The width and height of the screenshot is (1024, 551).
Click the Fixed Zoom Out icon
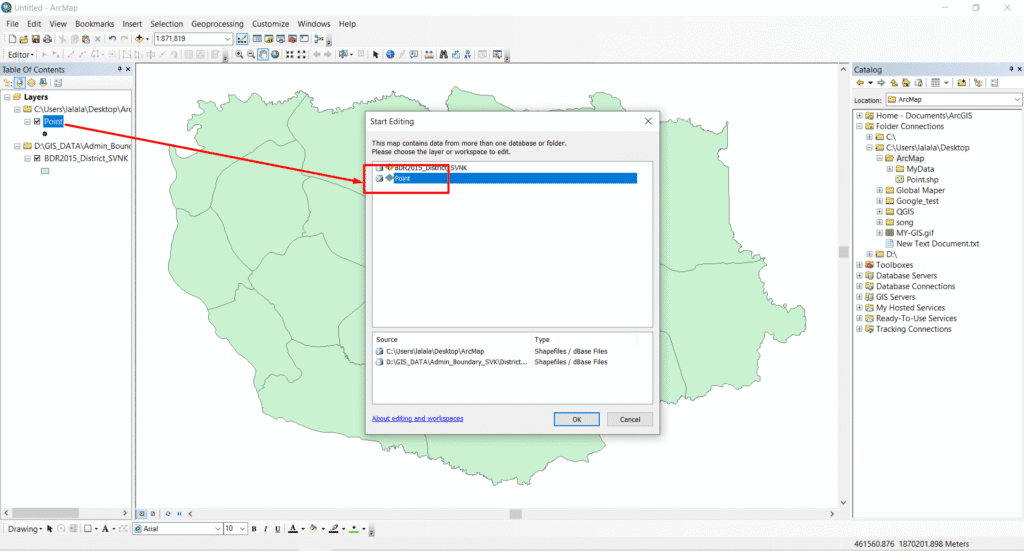click(301, 55)
